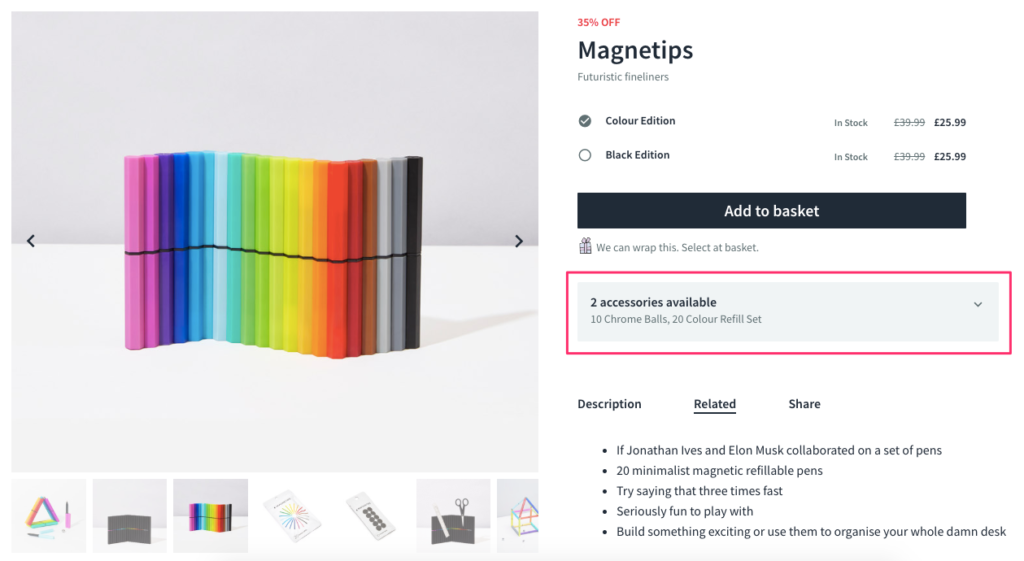Open the Share tab
This screenshot has height=561, width=1024.
click(x=804, y=404)
